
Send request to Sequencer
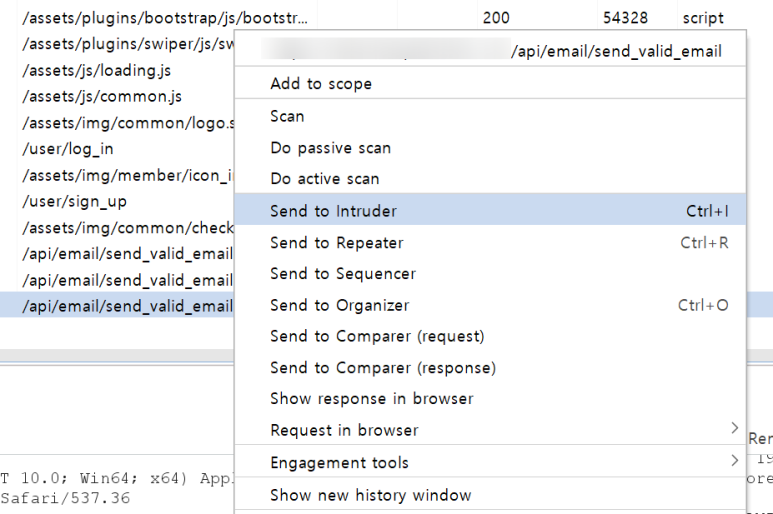pos(343,274)
